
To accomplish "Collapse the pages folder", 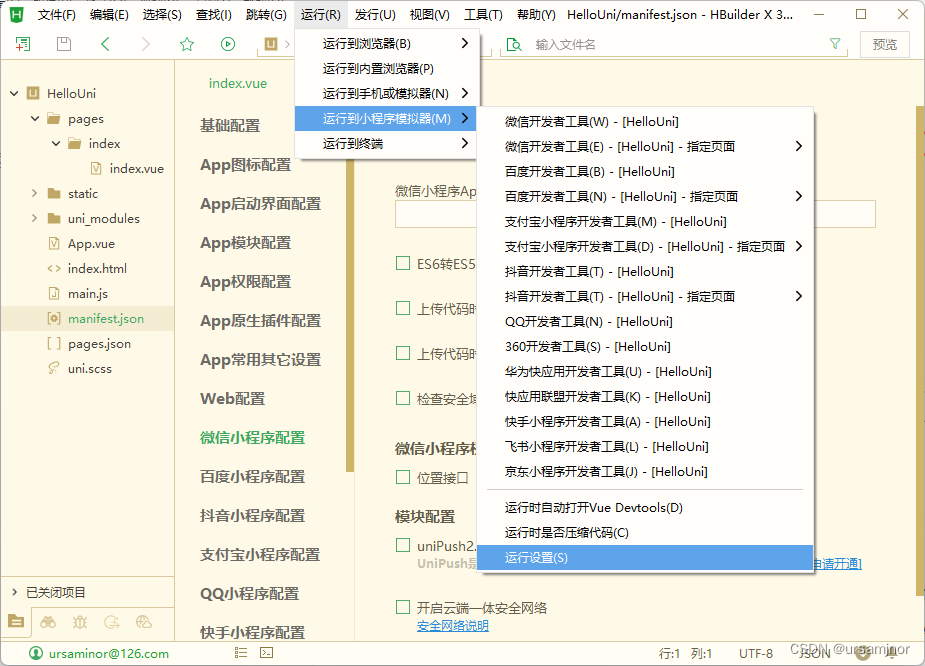I will 35,119.
